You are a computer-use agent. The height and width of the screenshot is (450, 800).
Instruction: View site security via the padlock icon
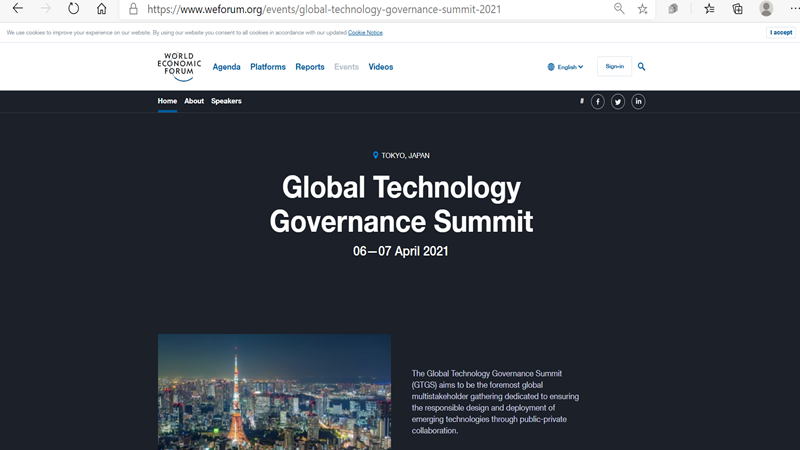point(133,9)
